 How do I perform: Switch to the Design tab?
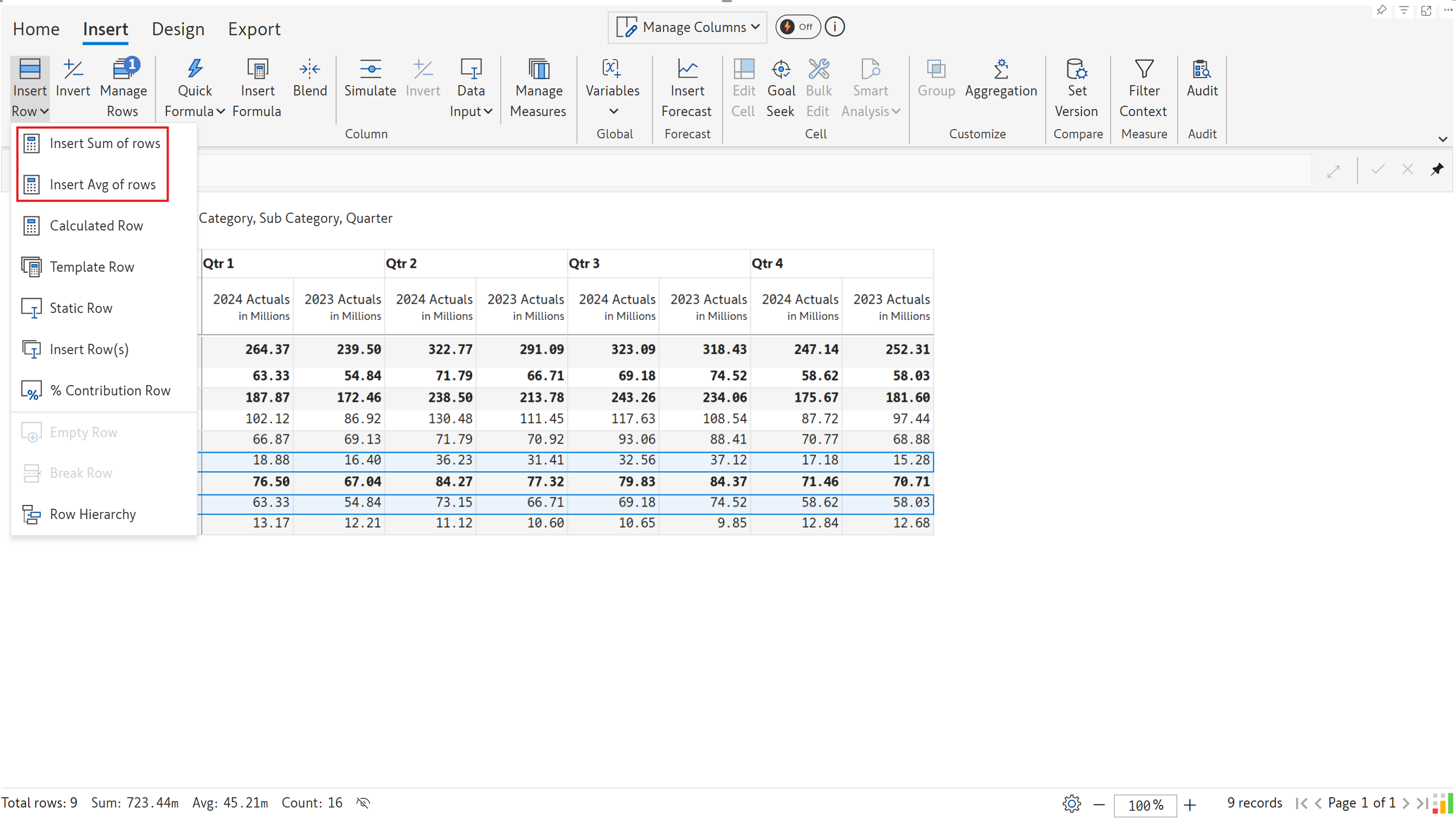coord(177,29)
